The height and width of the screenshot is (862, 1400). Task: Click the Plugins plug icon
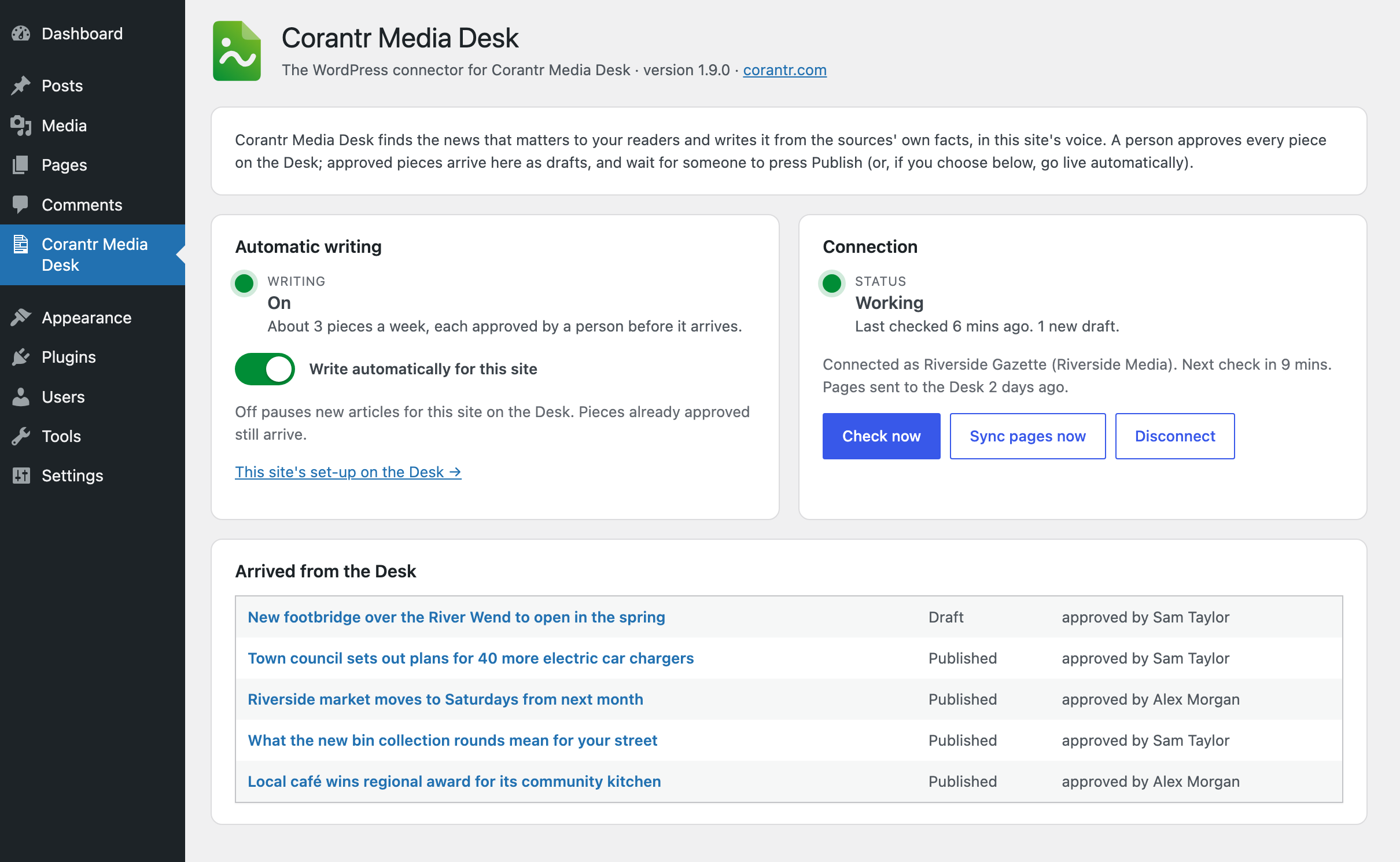point(21,357)
